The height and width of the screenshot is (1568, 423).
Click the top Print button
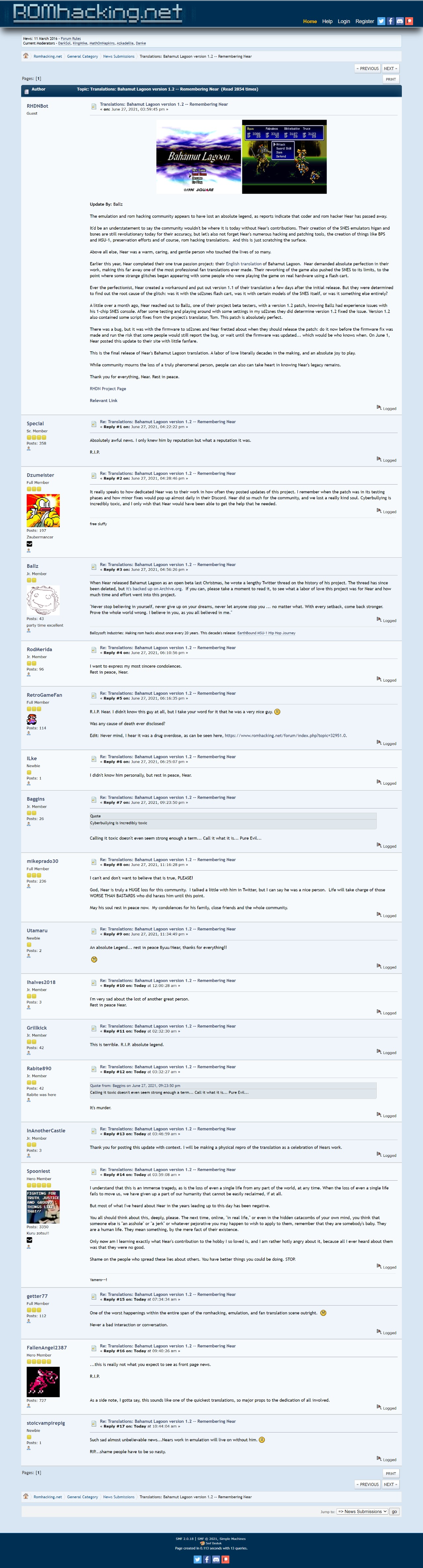tap(391, 79)
